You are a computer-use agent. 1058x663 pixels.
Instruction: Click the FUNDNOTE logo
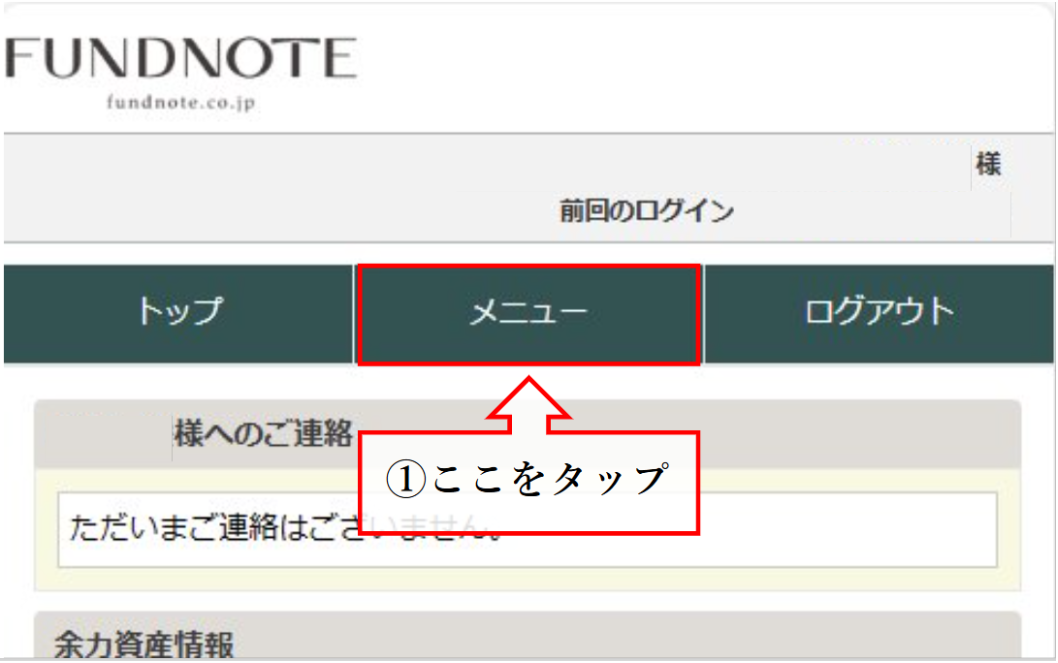(x=180, y=58)
